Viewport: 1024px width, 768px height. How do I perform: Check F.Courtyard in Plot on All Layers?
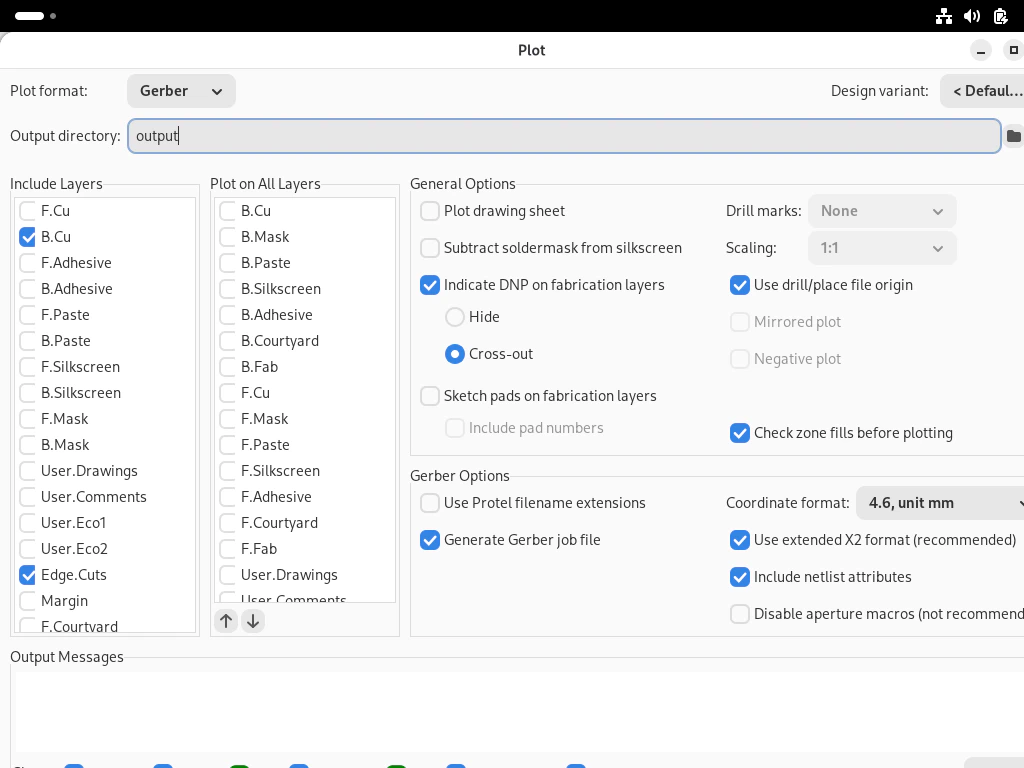coord(227,523)
